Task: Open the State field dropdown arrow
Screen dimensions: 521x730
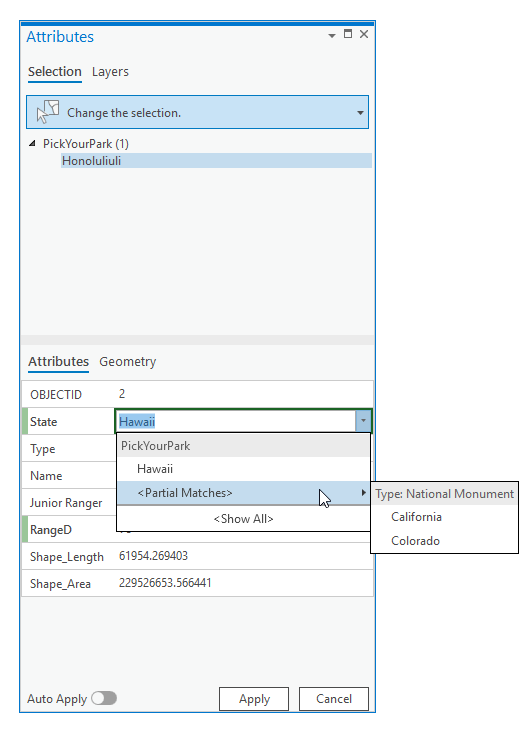Action: pos(363,421)
